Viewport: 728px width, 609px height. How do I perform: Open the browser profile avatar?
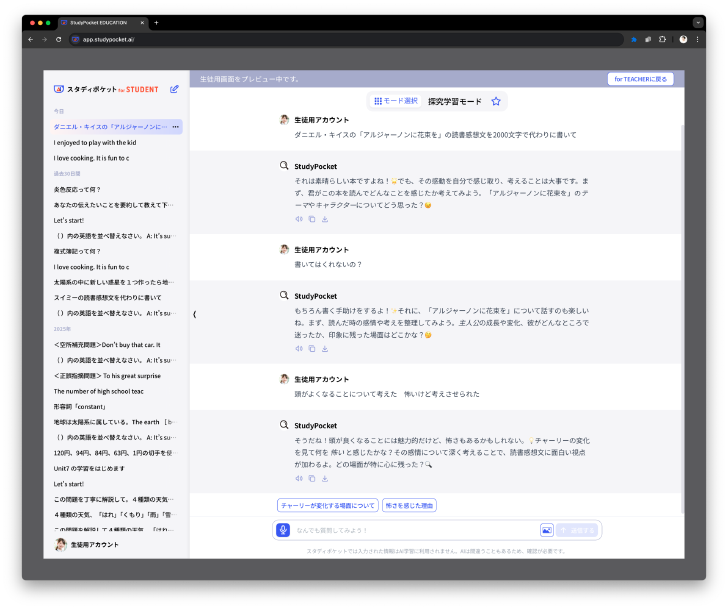point(683,39)
